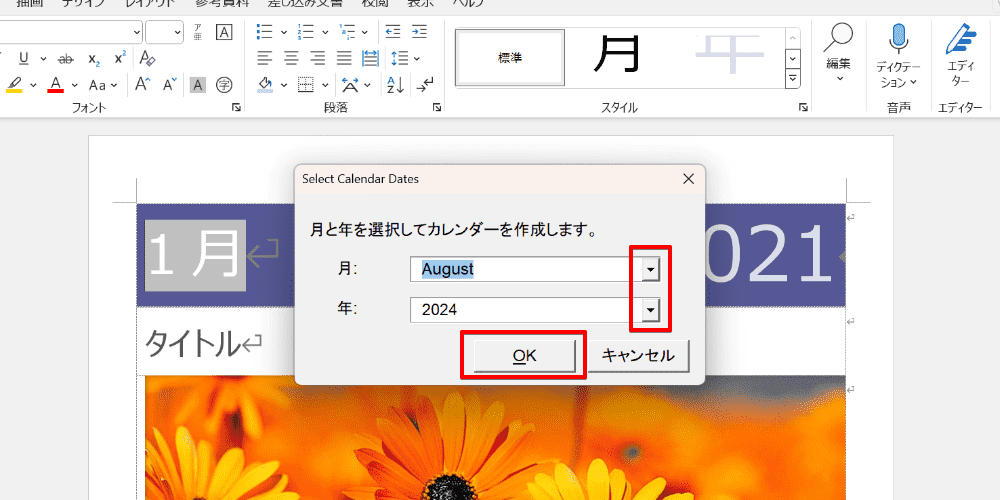Open the フォント dialog launcher
Screen dimensions: 1000x500
point(237,108)
